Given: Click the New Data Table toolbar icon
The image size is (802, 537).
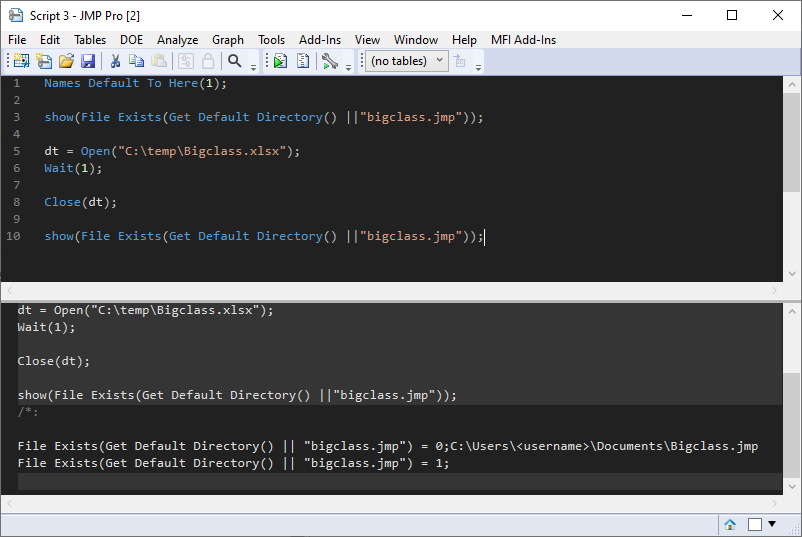Looking at the screenshot, I should click(21, 61).
